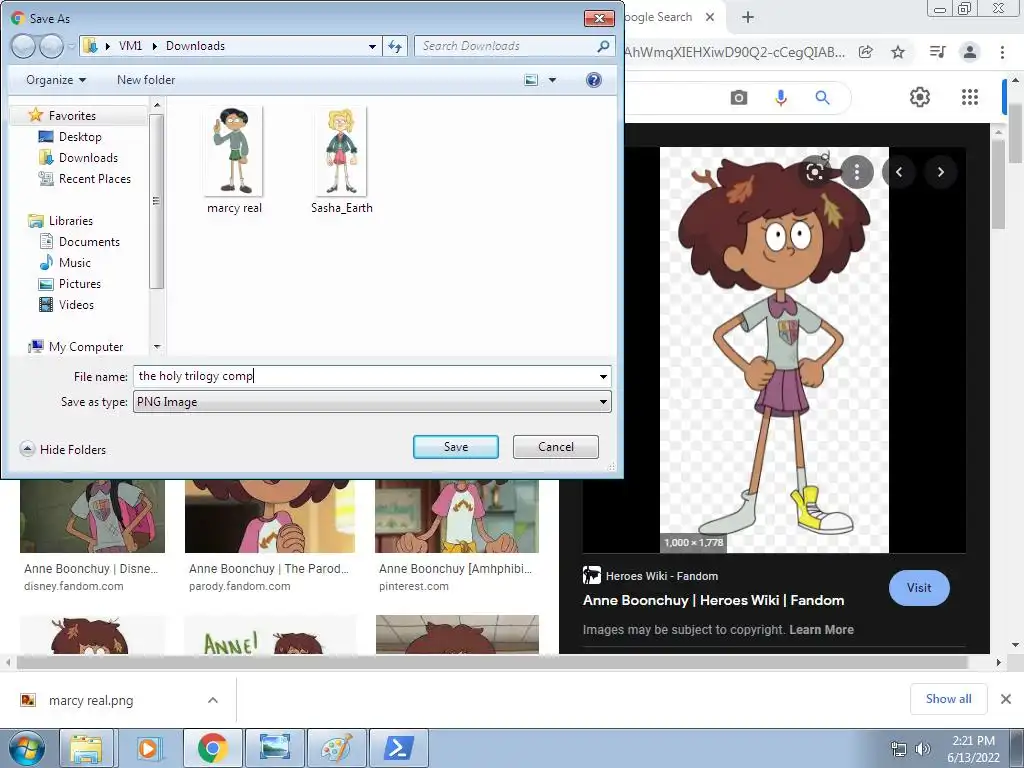
Task: Open Paint from taskbar
Action: 336,748
